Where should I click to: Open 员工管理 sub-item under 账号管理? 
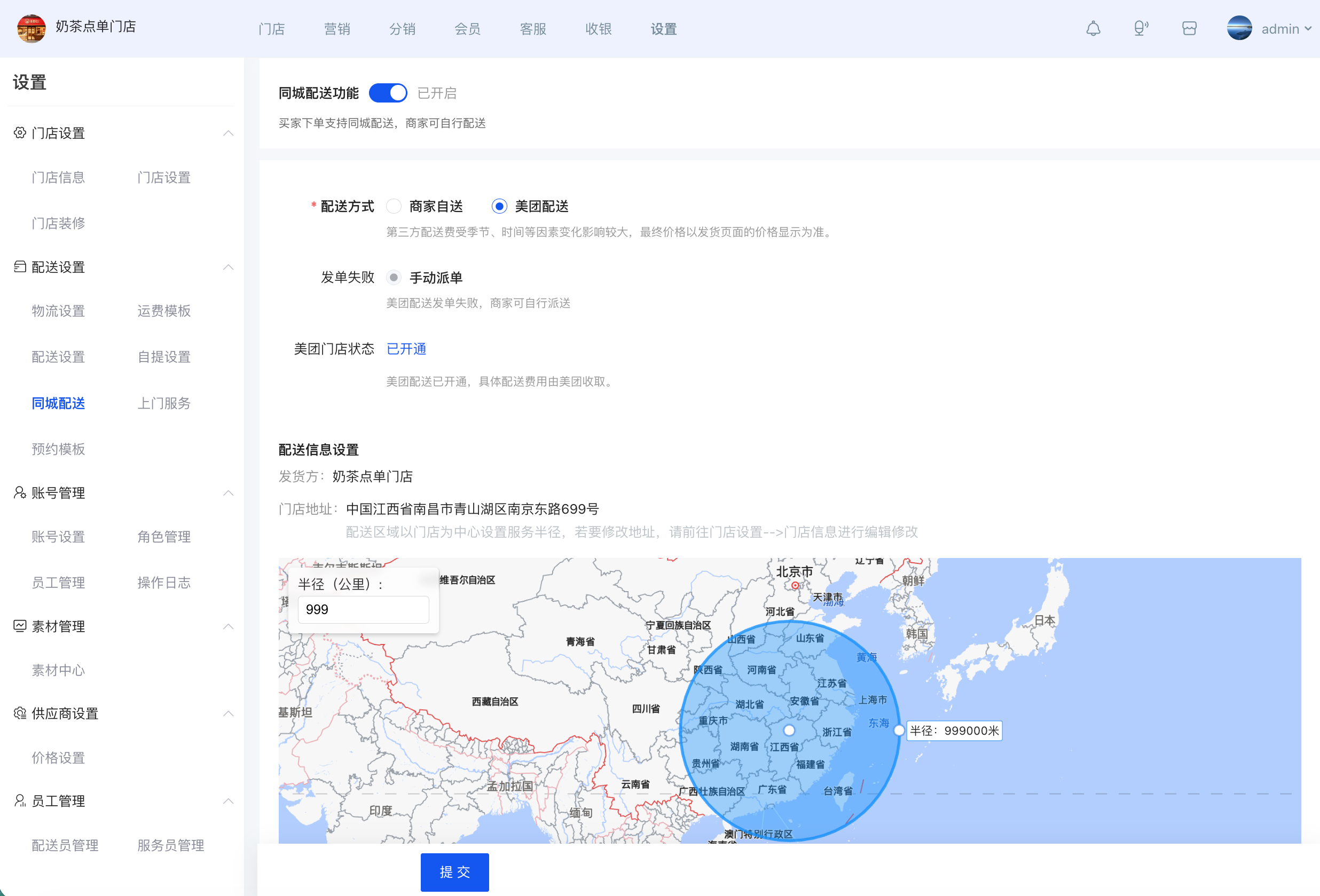click(x=58, y=583)
